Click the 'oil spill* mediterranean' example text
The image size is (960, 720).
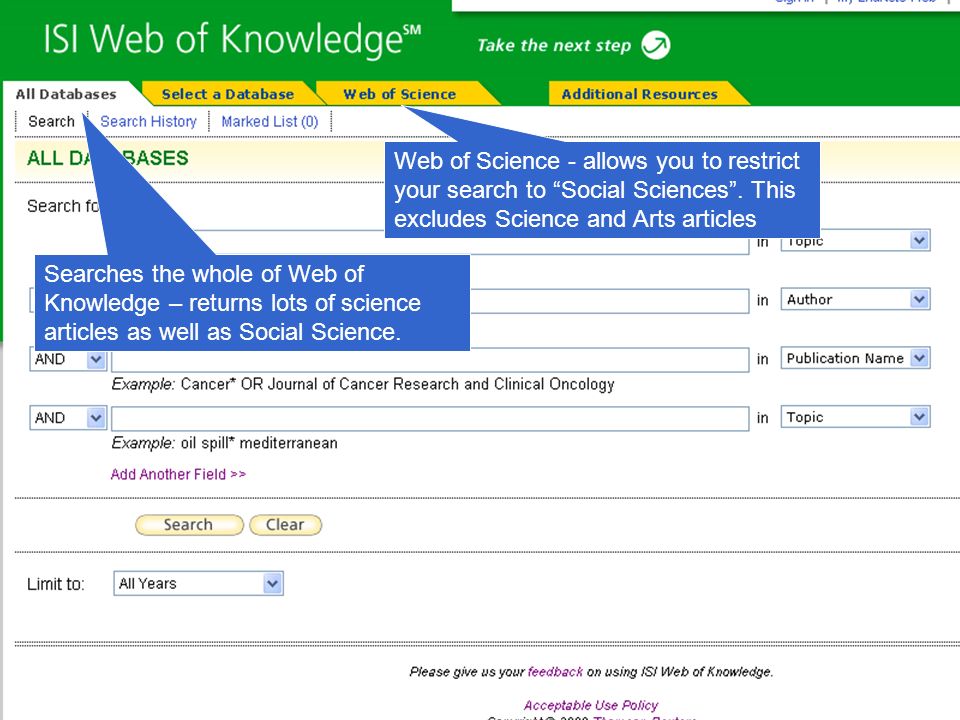pos(259,443)
